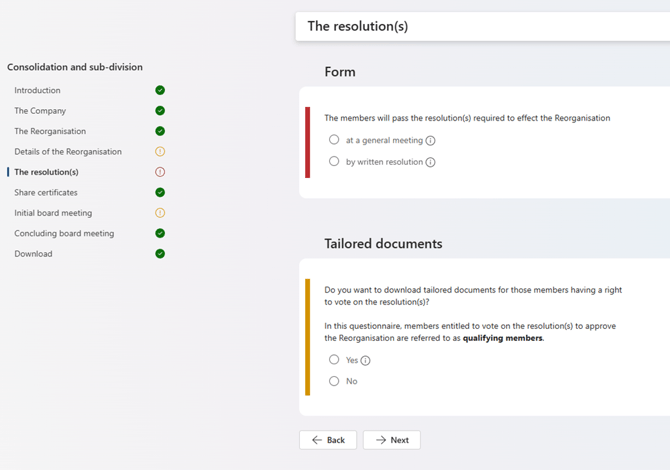Click the info icon beside the Yes option
670x470 pixels.
tap(366, 361)
